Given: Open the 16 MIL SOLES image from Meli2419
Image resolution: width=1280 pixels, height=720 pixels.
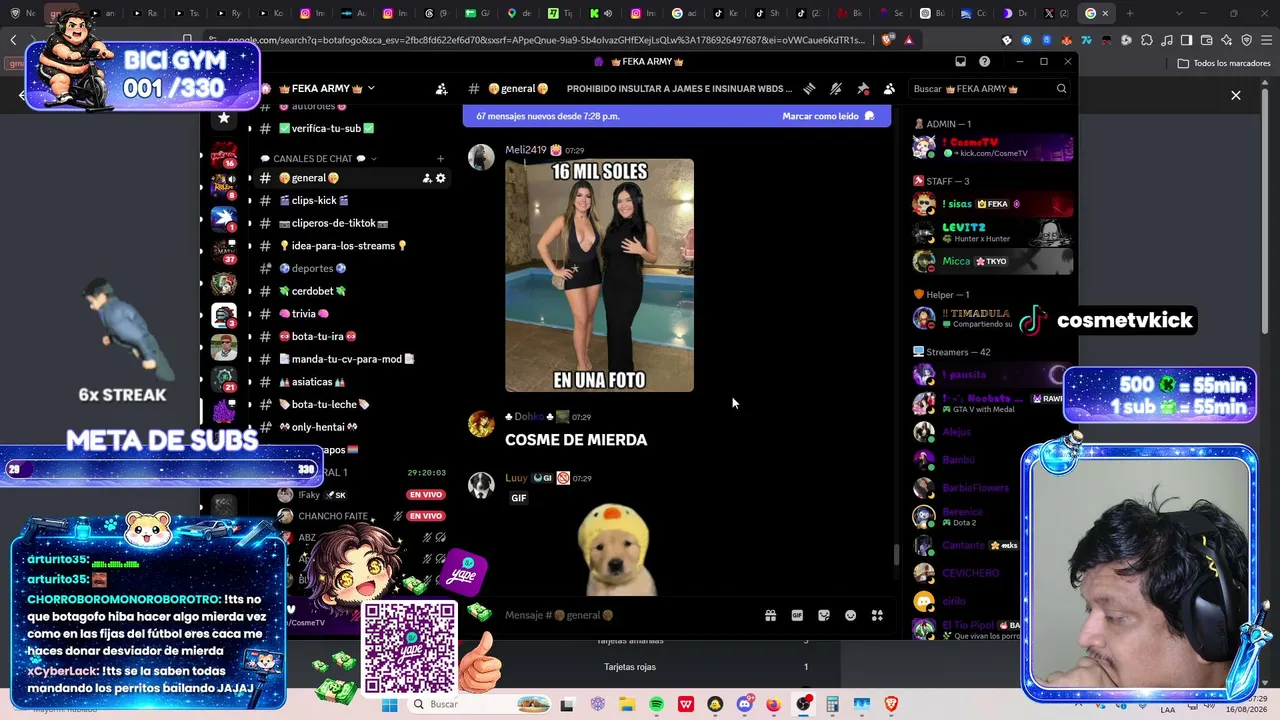Looking at the screenshot, I should point(599,275).
